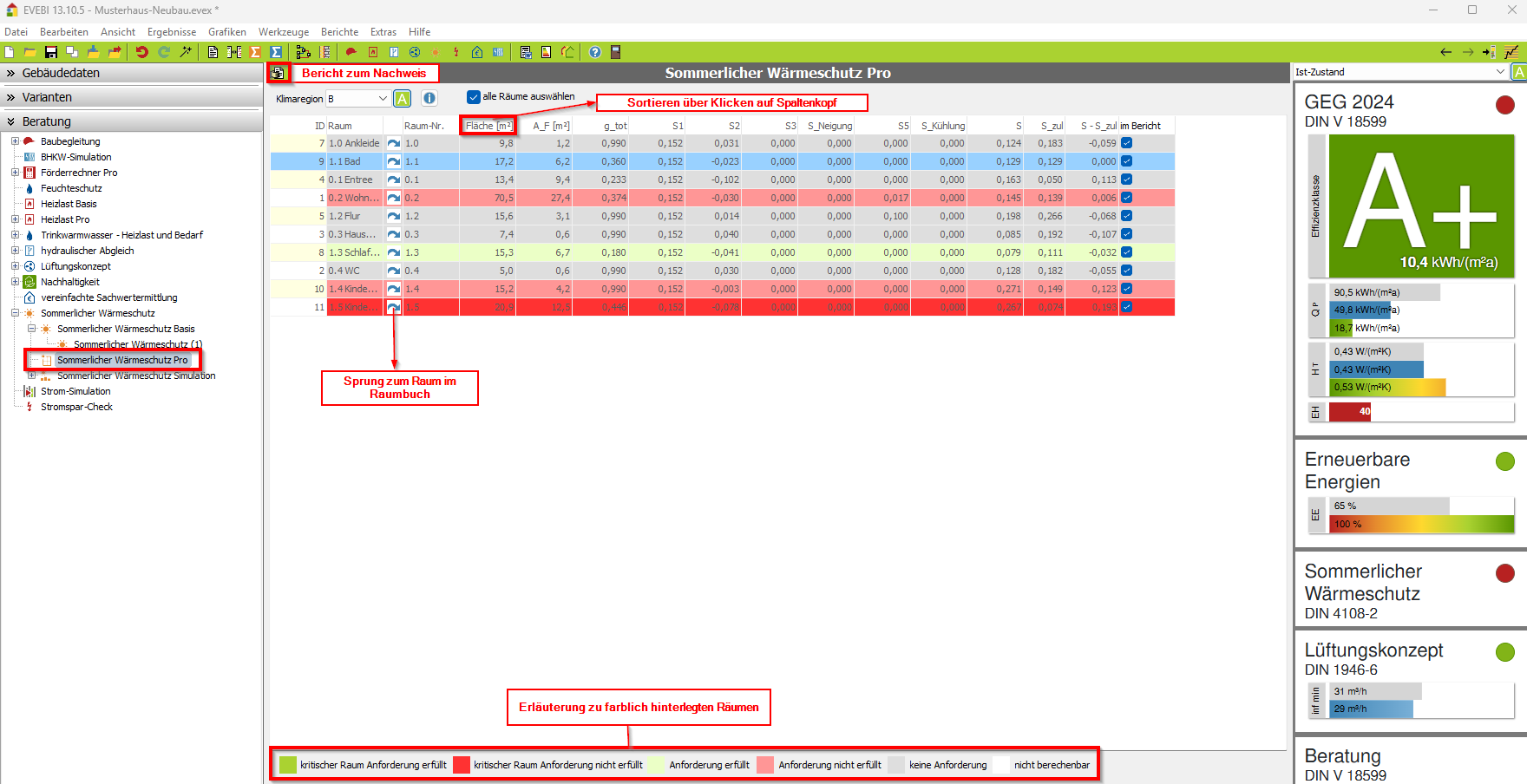This screenshot has height=784, width=1527.
Task: Uncheck 'im Bericht' for 1.0 Ankleide row
Action: pos(1126,143)
